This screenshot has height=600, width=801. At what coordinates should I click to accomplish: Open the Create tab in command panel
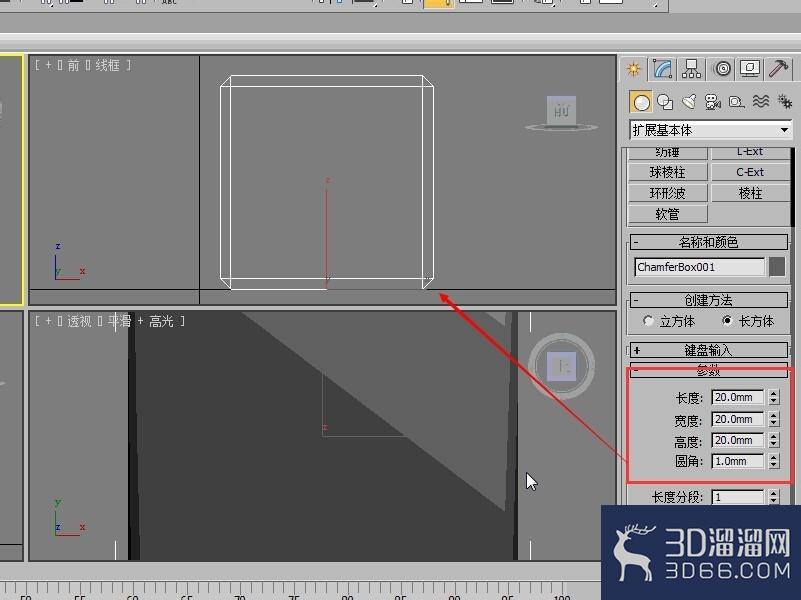(x=633, y=69)
